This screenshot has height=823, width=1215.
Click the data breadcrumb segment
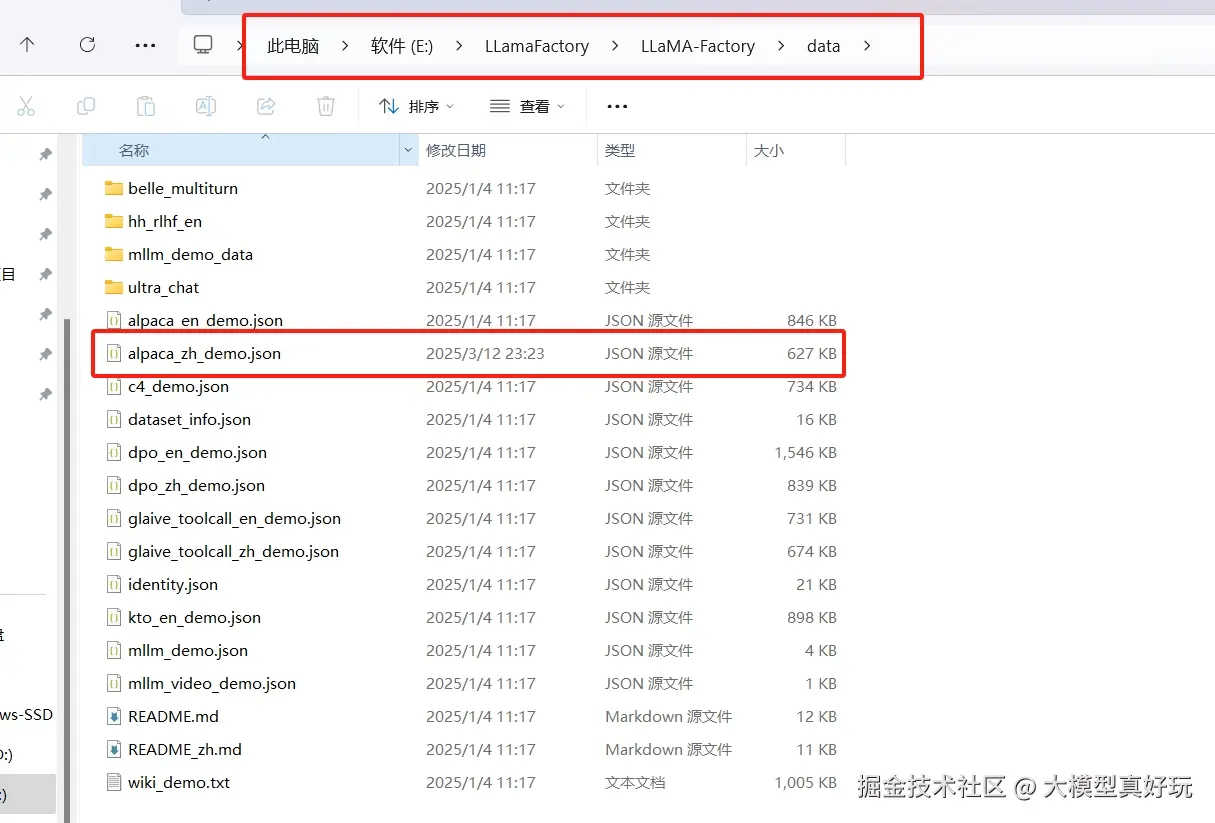(824, 46)
